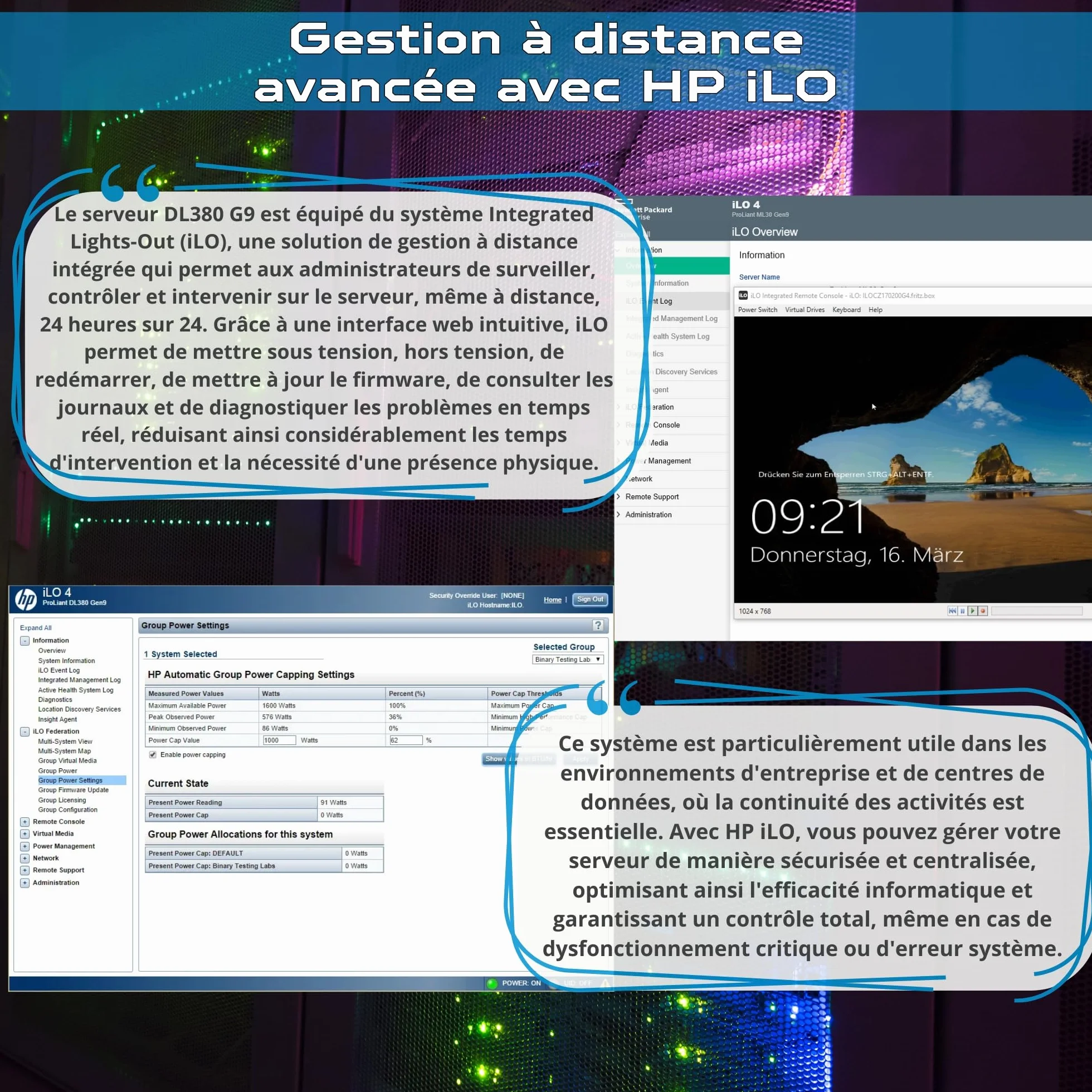Image resolution: width=1092 pixels, height=1092 pixels.
Task: Click the remote console playback progress bar
Action: 1037,611
